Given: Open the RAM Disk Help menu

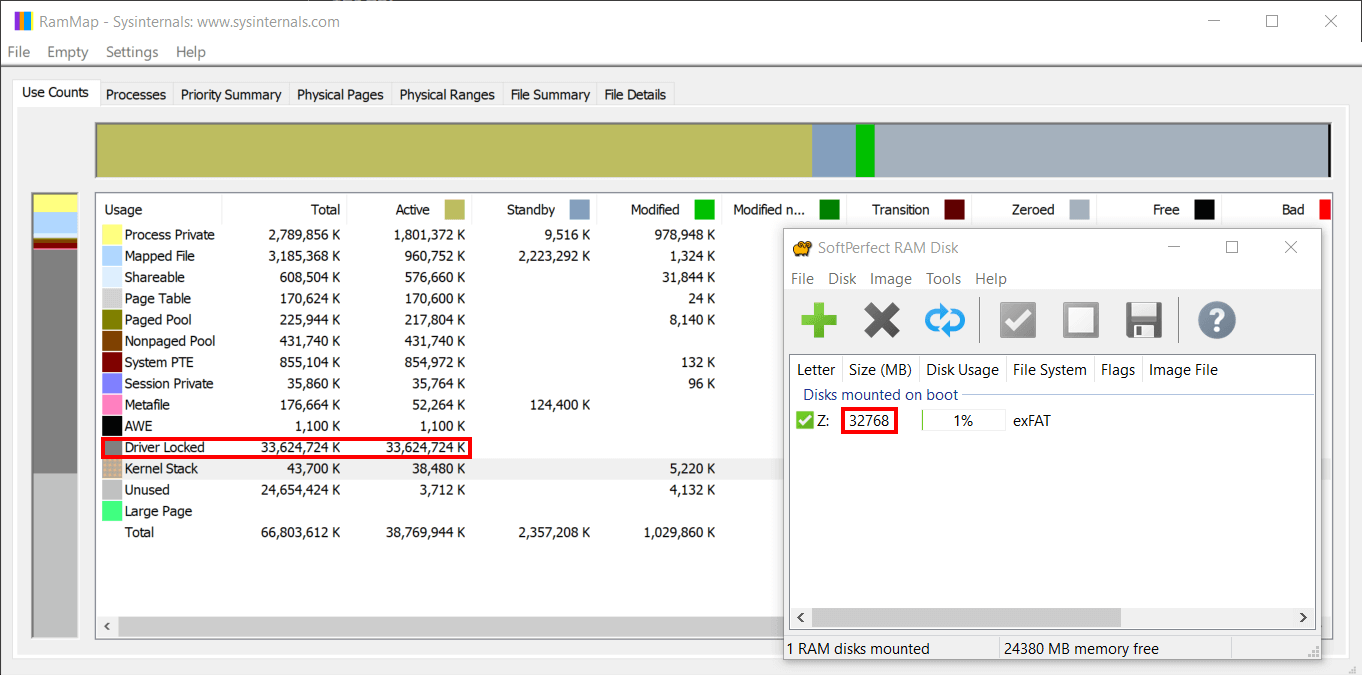Looking at the screenshot, I should click(991, 279).
